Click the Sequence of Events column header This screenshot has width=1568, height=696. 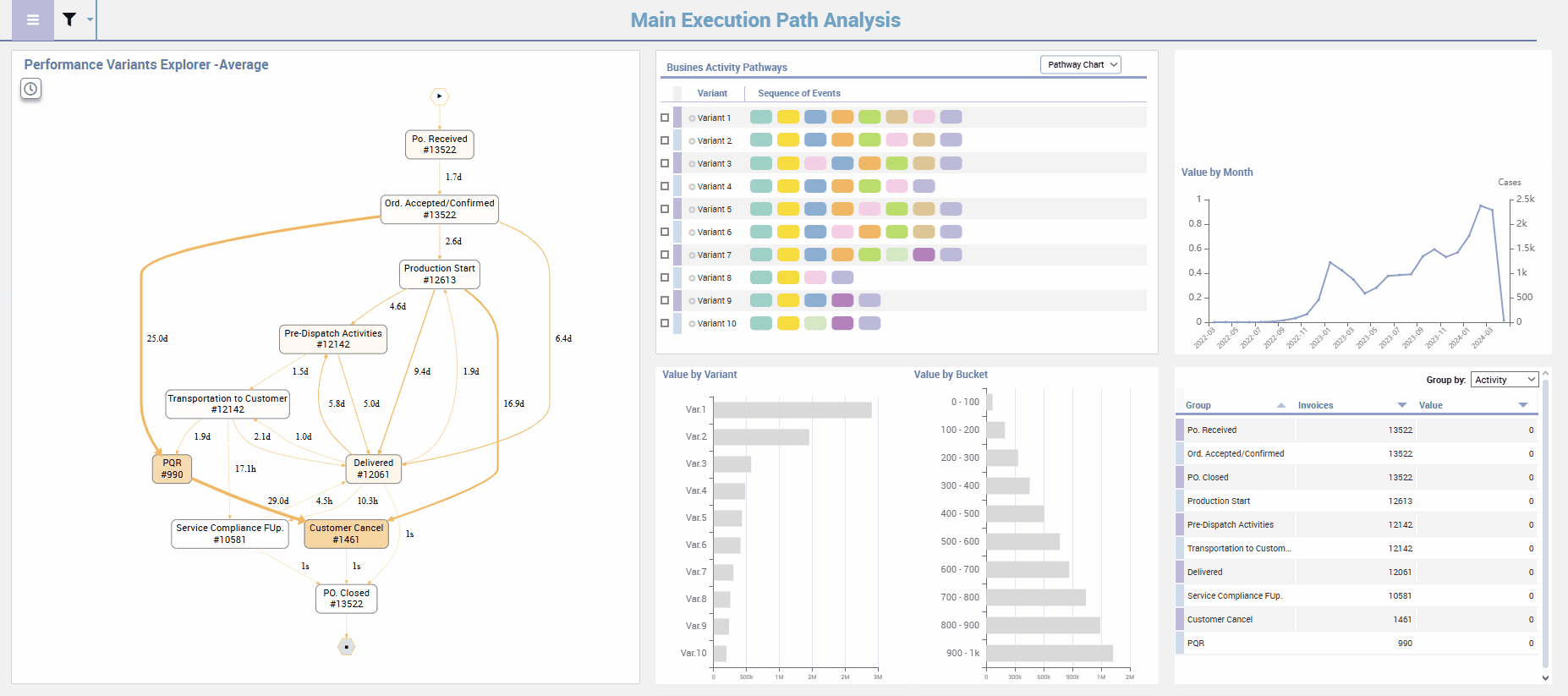coord(799,93)
